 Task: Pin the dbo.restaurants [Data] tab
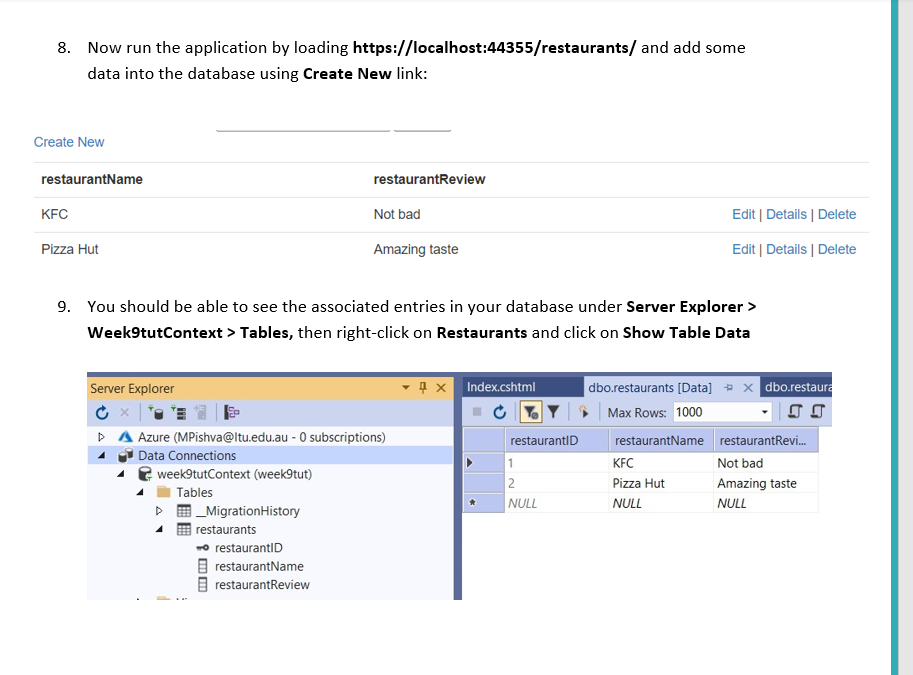point(730,387)
